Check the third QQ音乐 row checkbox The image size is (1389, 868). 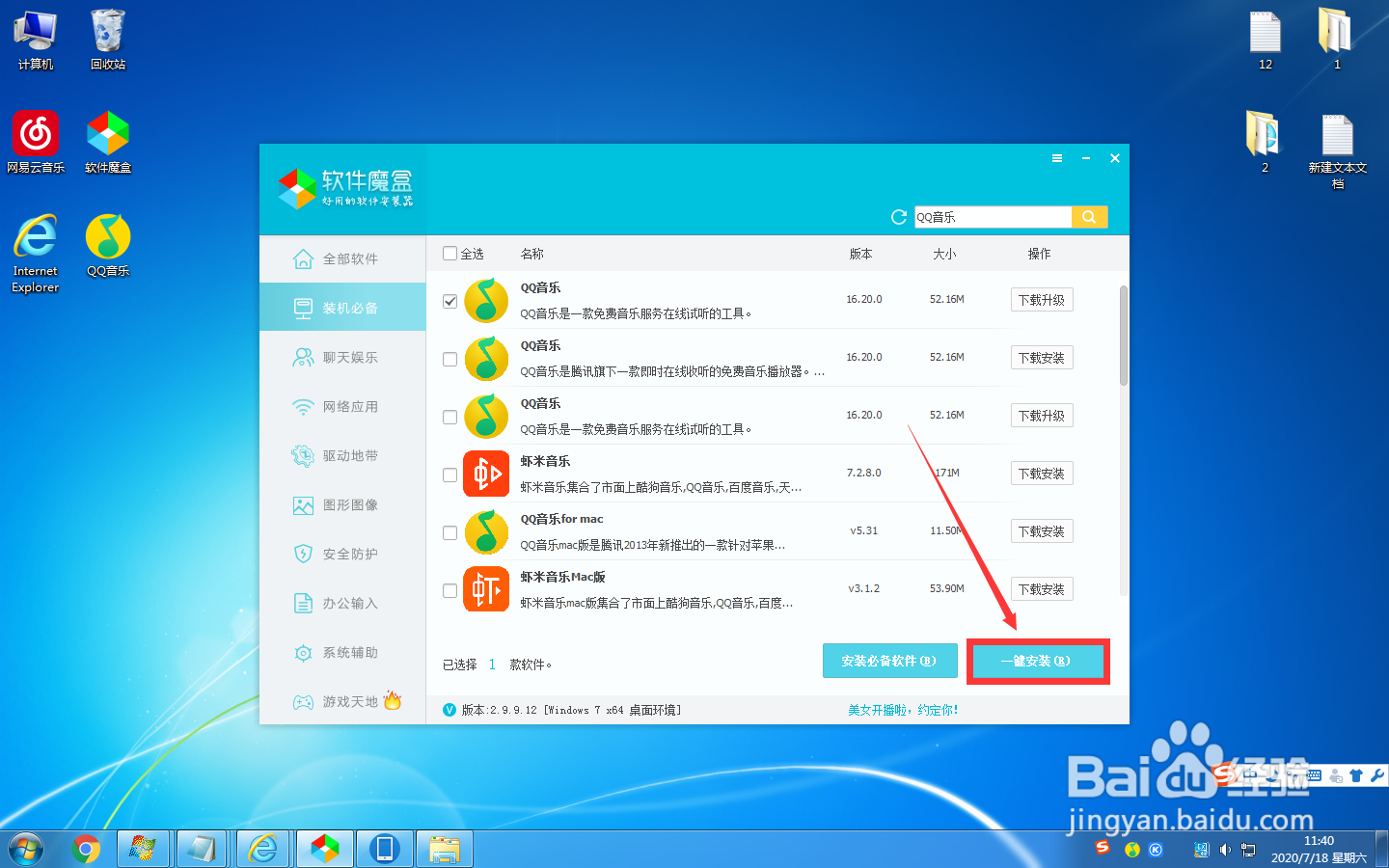[x=449, y=417]
